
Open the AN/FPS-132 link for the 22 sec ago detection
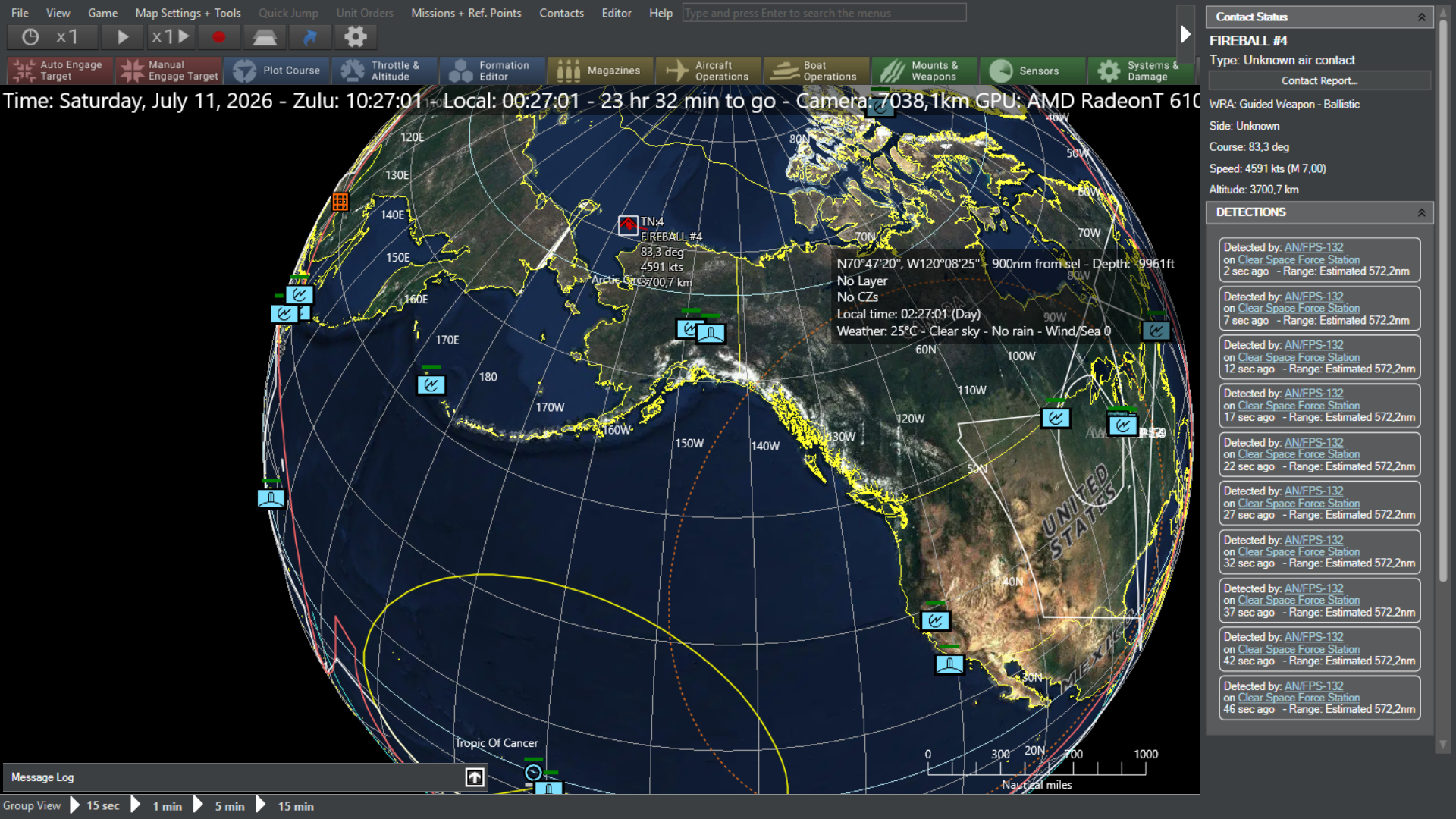[x=1313, y=442]
